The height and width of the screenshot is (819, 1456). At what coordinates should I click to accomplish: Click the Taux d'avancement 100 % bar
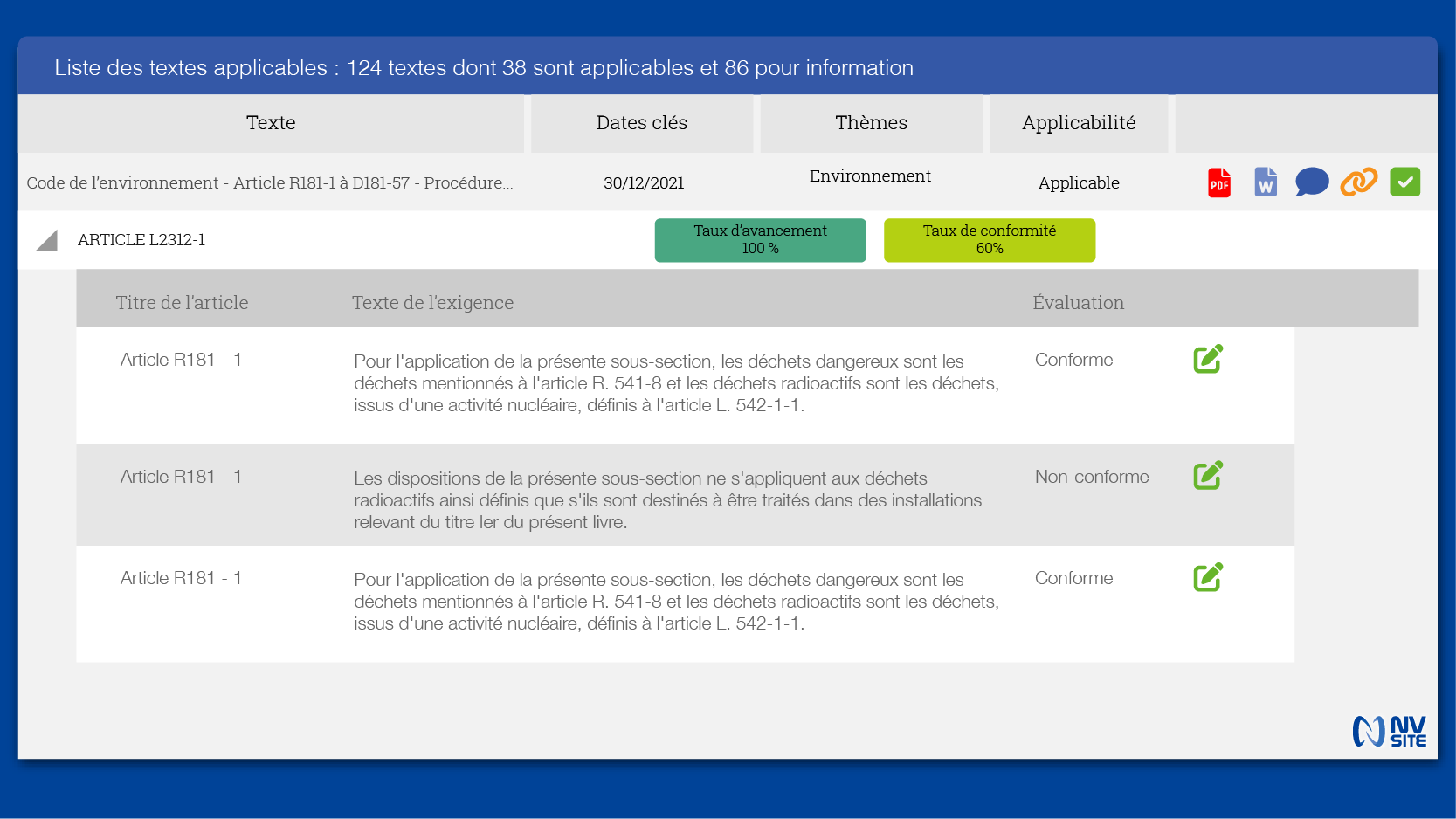tap(760, 240)
